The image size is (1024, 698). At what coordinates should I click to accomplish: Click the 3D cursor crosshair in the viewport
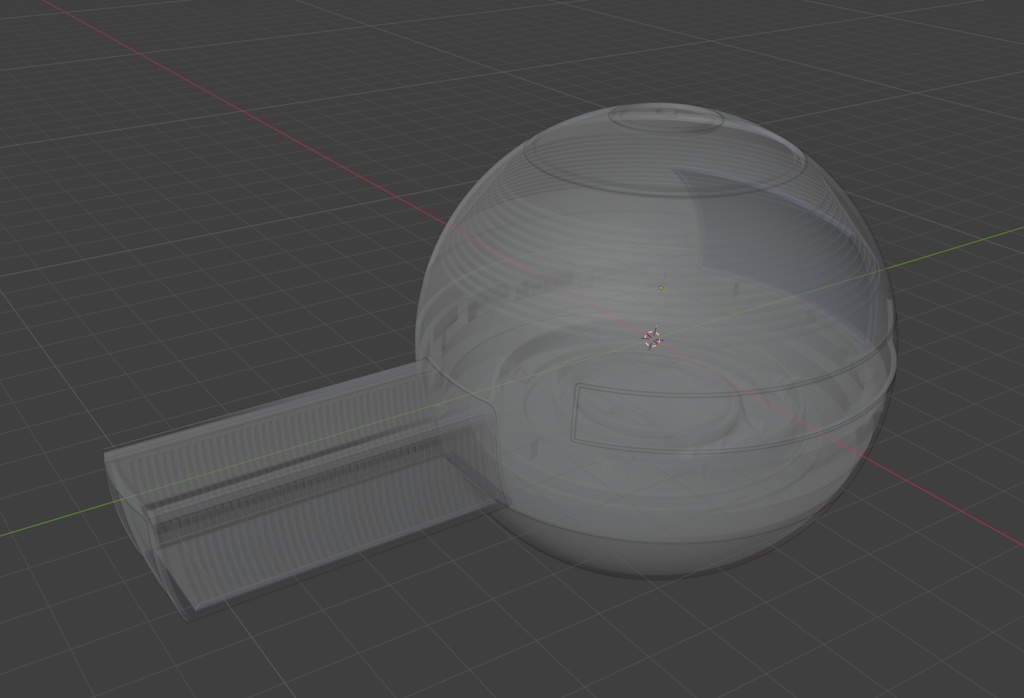pos(652,338)
